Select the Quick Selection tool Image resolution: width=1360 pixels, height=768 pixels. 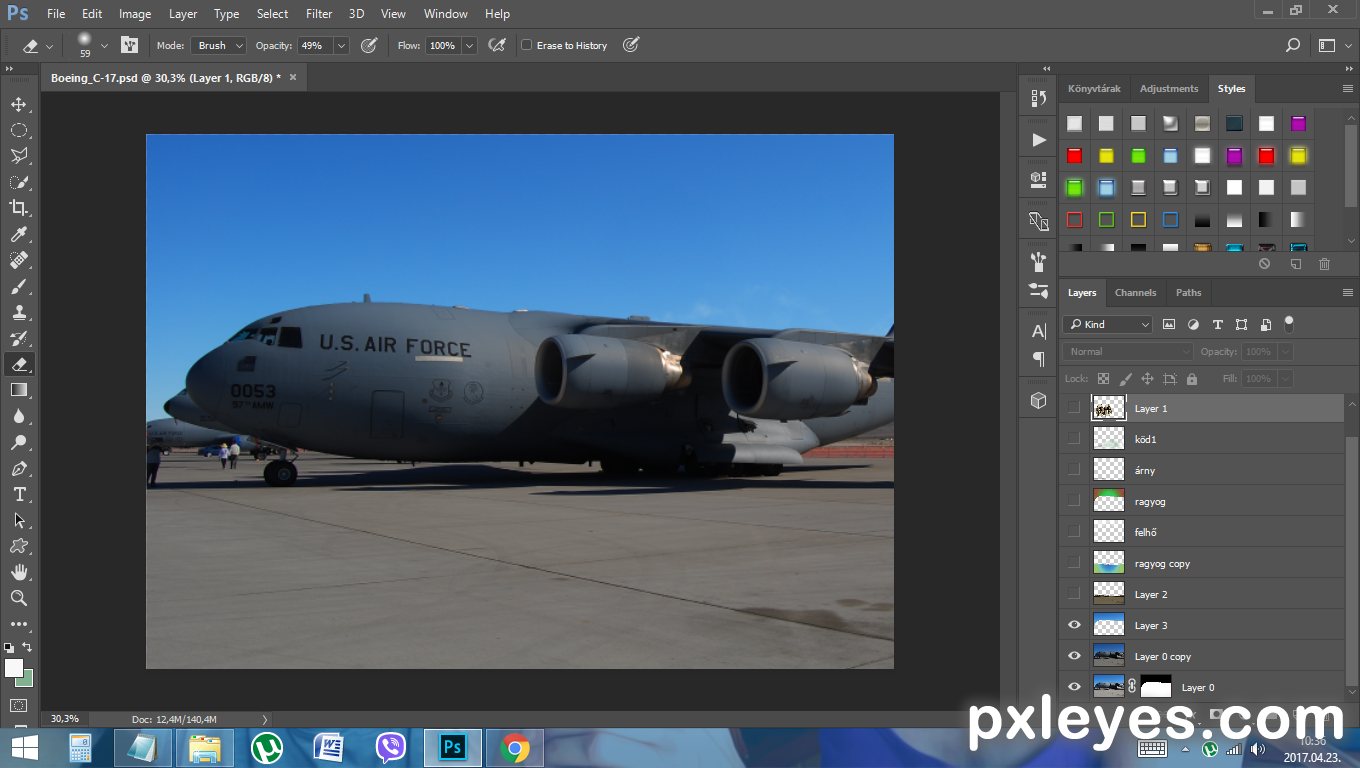tap(18, 182)
